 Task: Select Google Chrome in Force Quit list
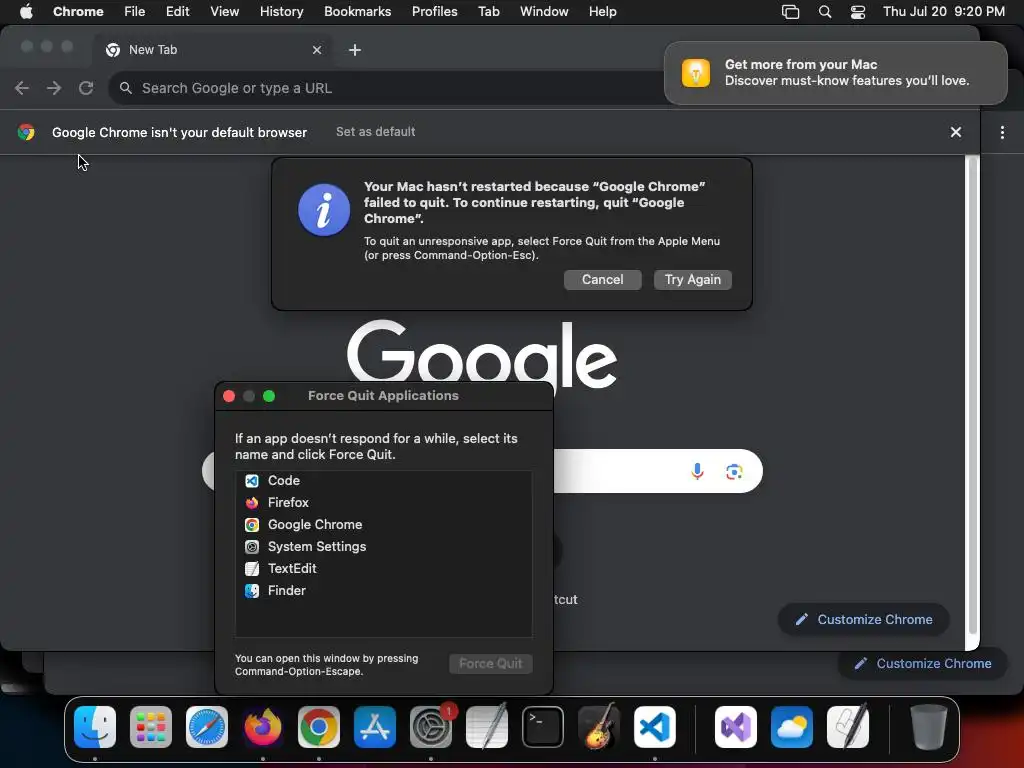click(x=383, y=524)
